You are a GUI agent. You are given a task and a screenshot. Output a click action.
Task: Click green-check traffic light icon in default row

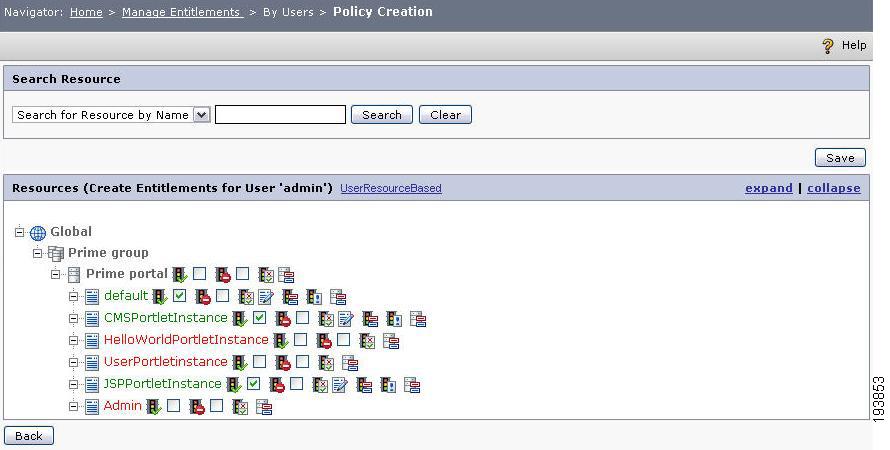[x=160, y=297]
